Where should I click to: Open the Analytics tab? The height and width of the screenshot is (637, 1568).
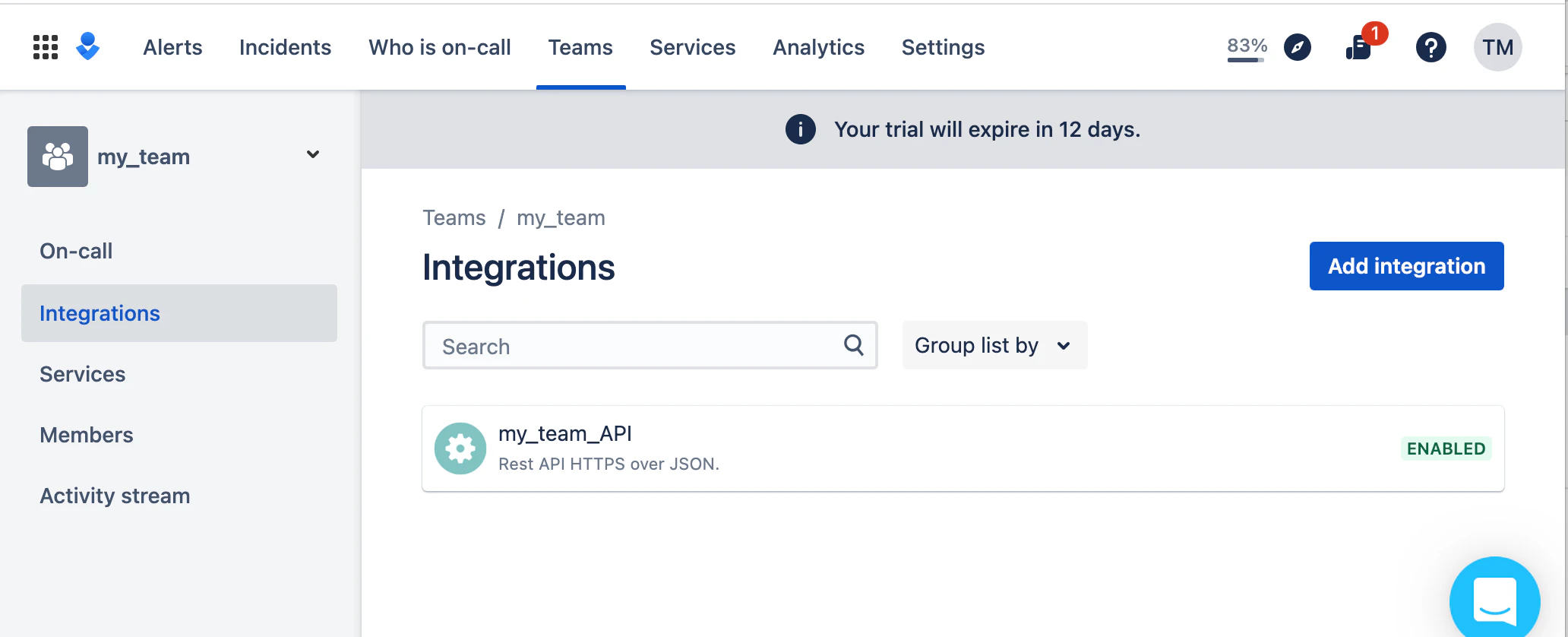click(818, 47)
